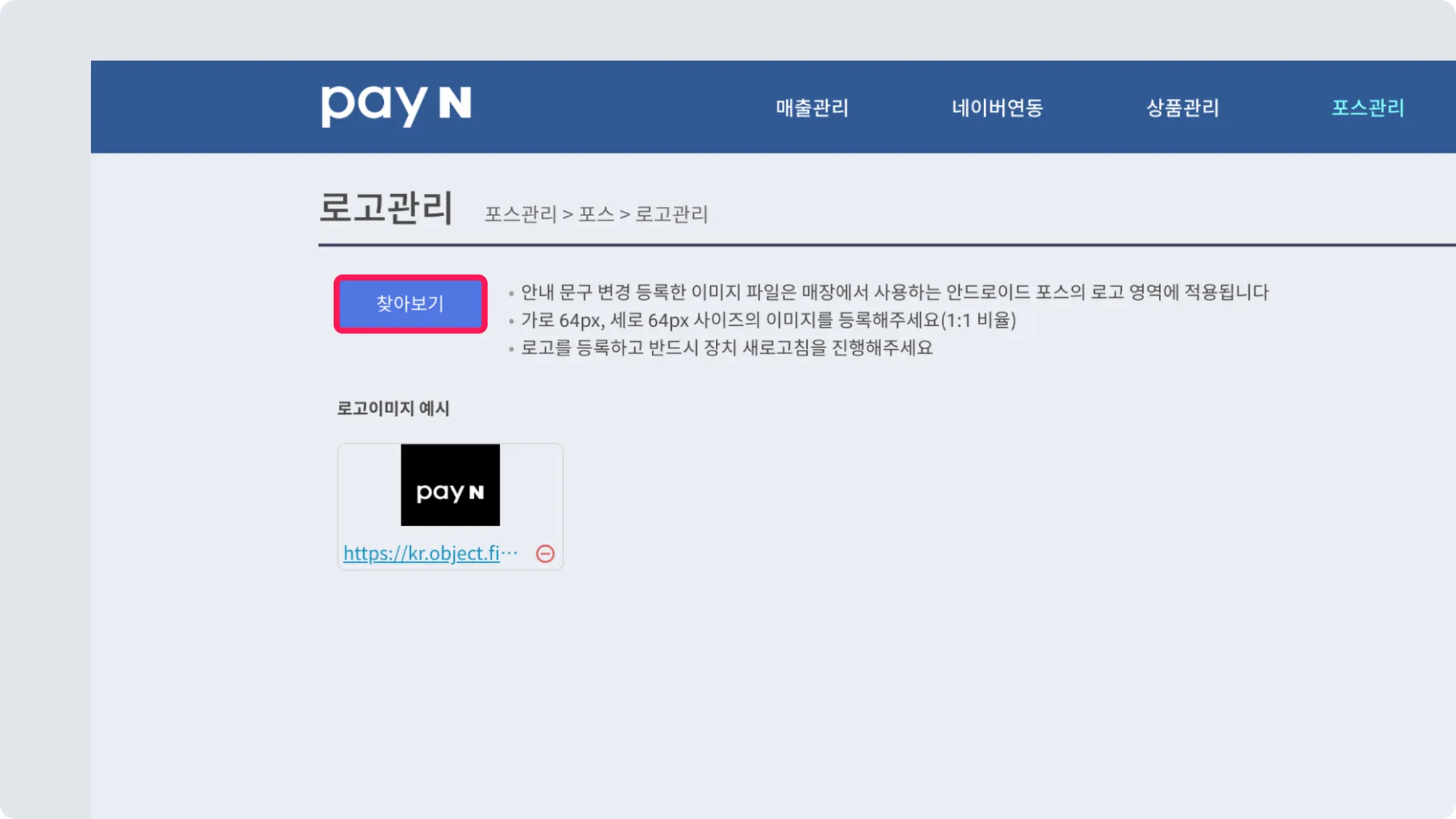Image resolution: width=1456 pixels, height=819 pixels.
Task: Click the 로고이미지 예시 section label
Action: click(393, 408)
